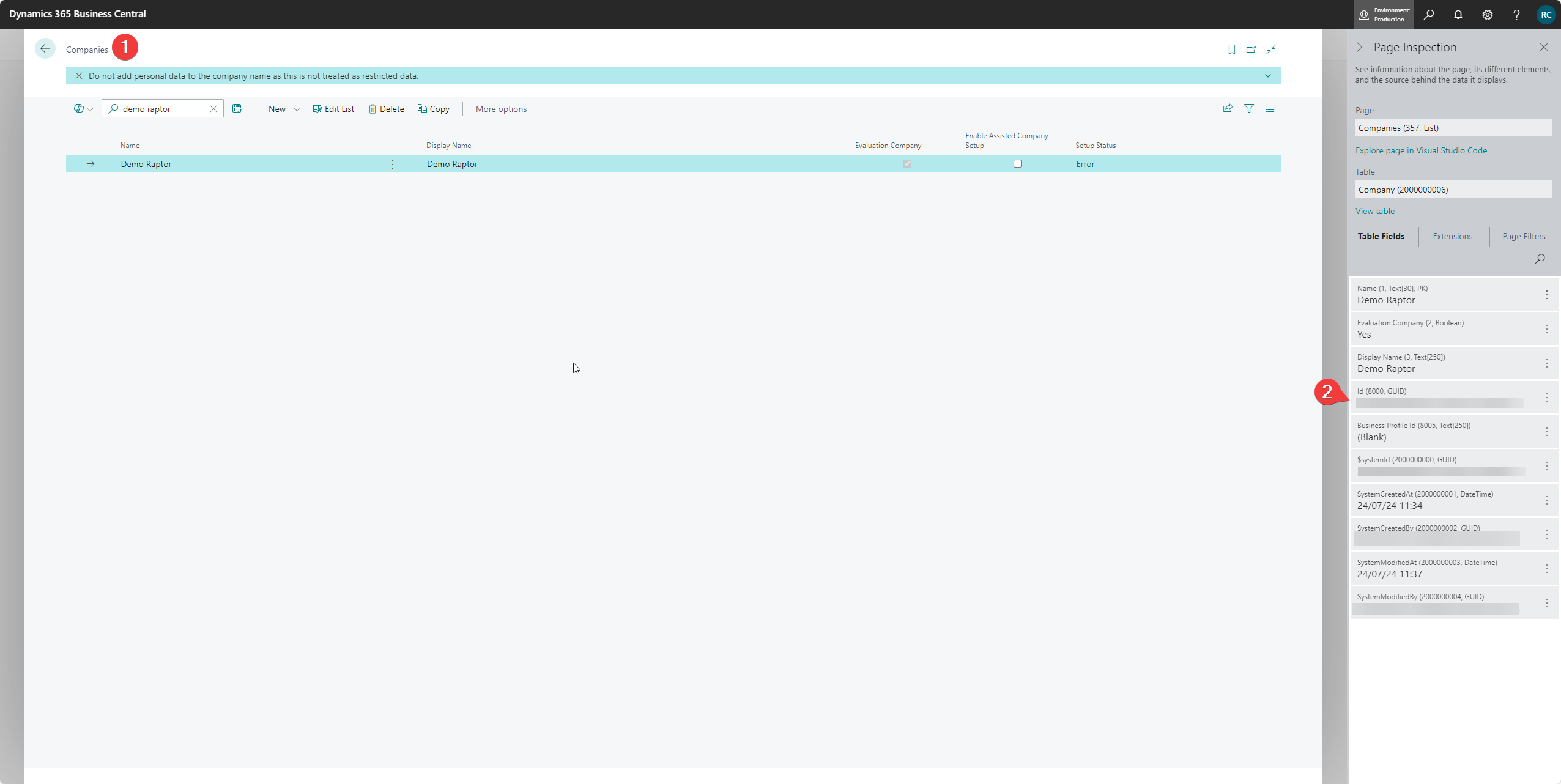Viewport: 1561px width, 784px height.
Task: Expand the New button dropdown arrow
Action: 297,109
